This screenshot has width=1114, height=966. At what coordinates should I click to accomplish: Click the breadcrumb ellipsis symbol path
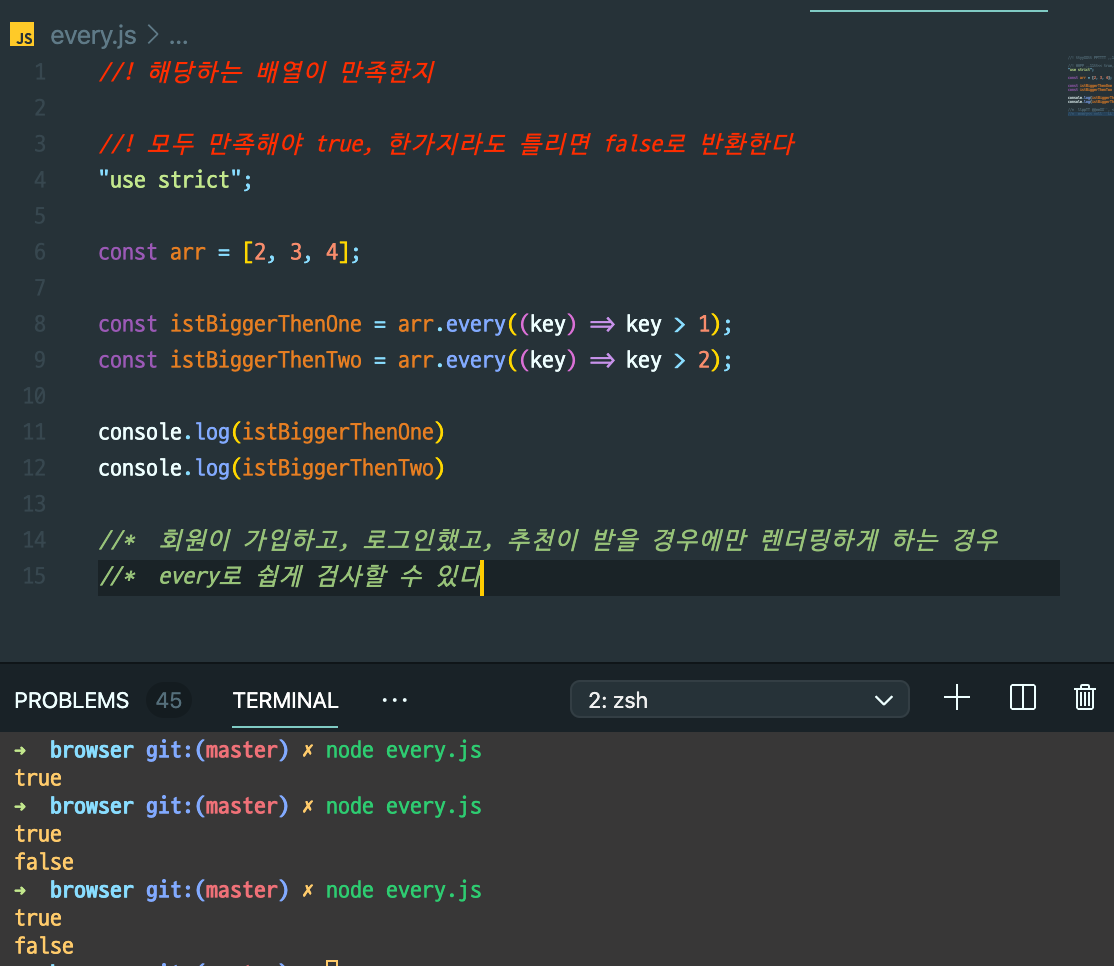[x=178, y=37]
